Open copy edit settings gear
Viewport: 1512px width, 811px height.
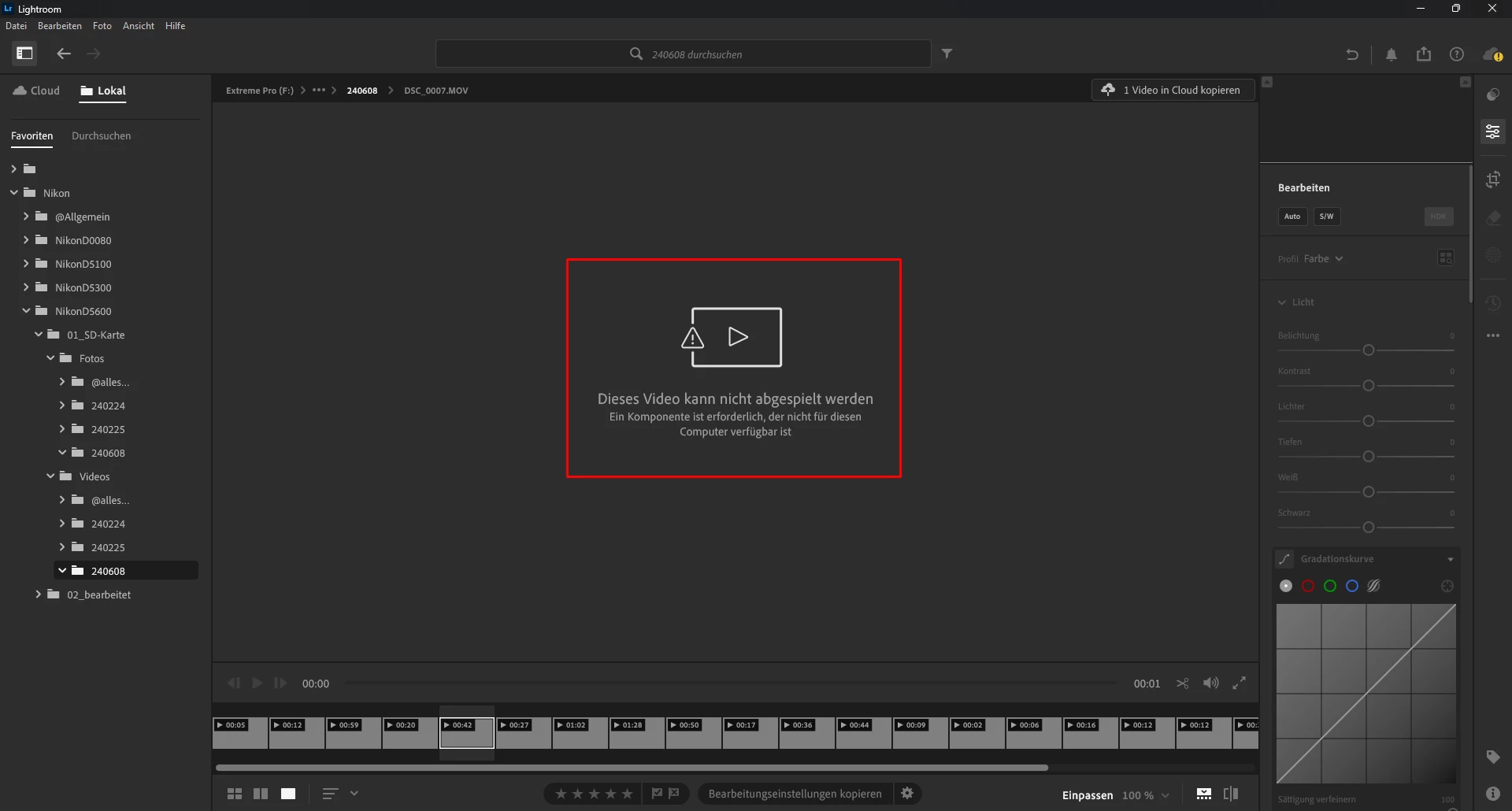click(907, 794)
